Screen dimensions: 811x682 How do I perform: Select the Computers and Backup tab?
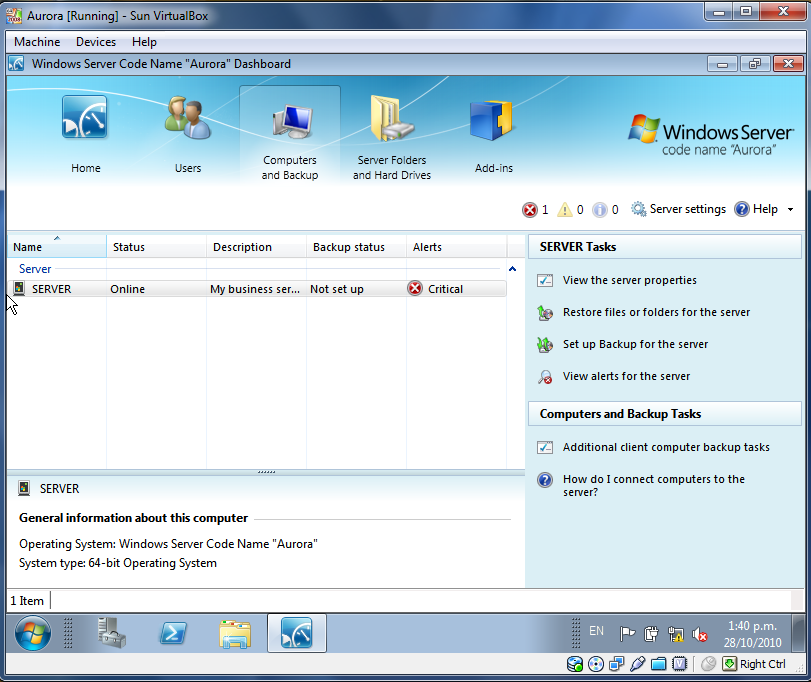point(290,137)
